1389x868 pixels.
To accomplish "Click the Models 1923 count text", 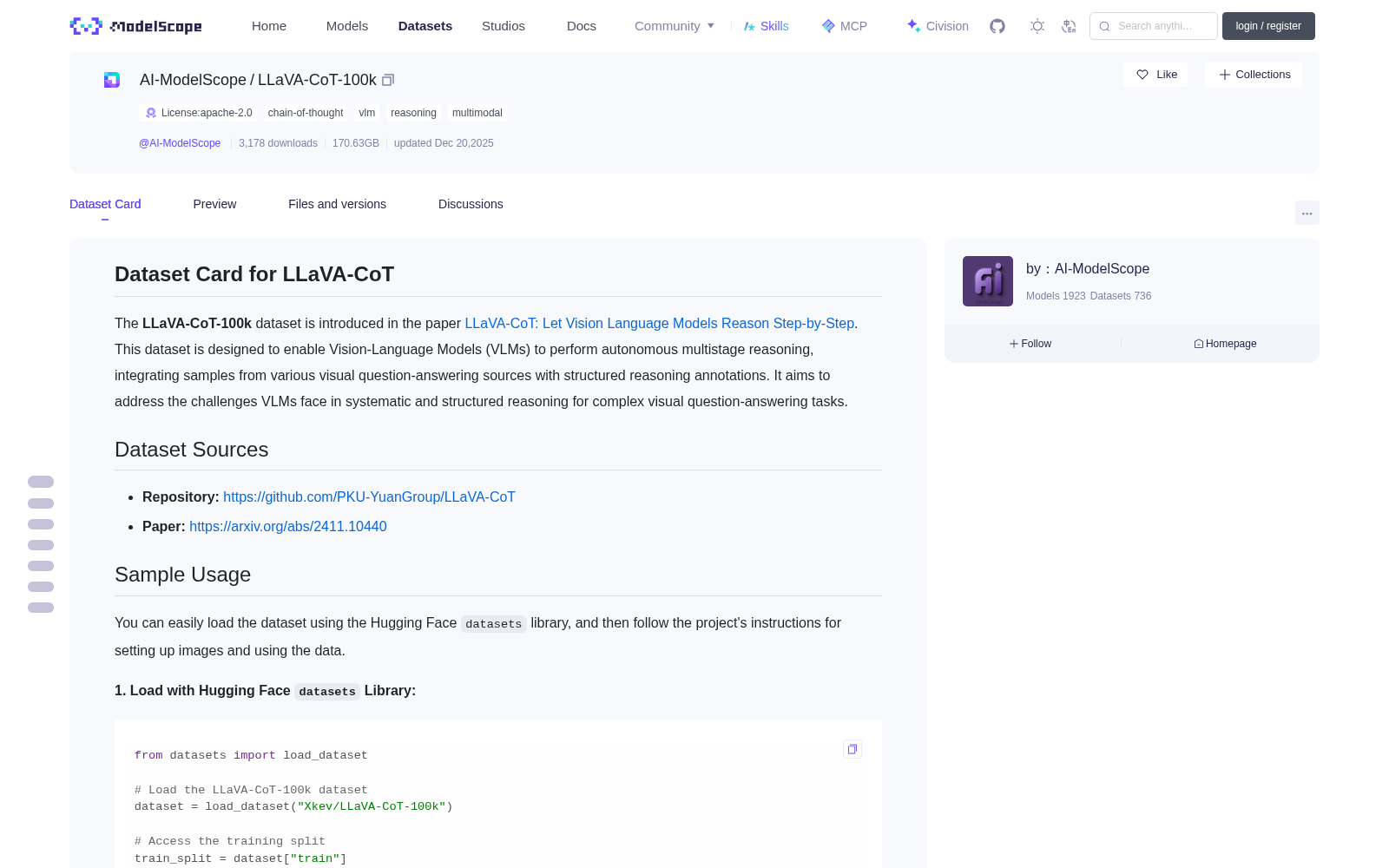I will tap(1056, 296).
